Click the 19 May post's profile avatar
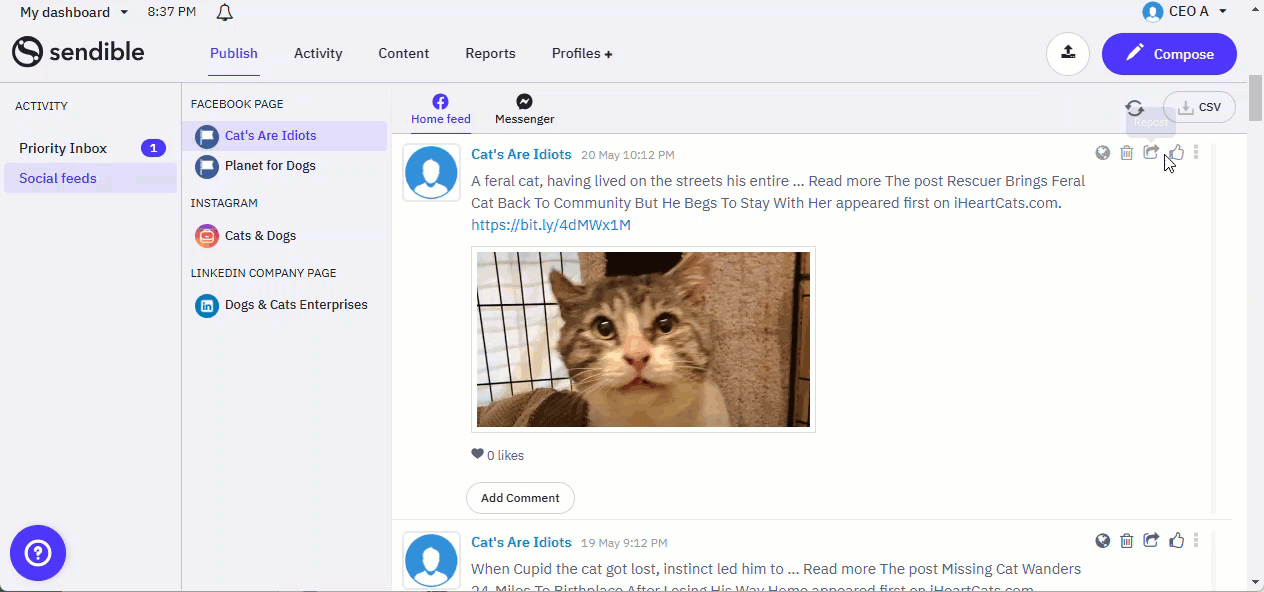The width and height of the screenshot is (1264, 592). pos(432,560)
